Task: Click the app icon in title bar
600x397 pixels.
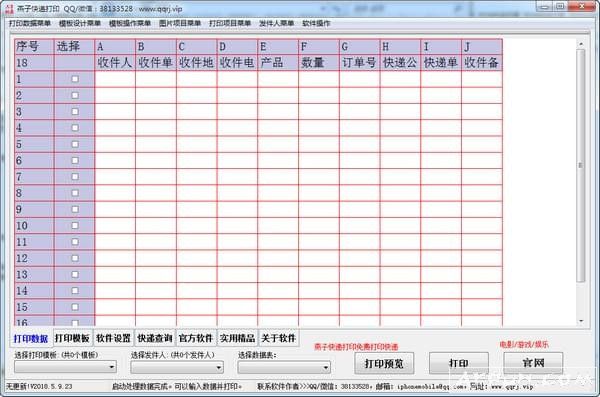Action: 8,8
